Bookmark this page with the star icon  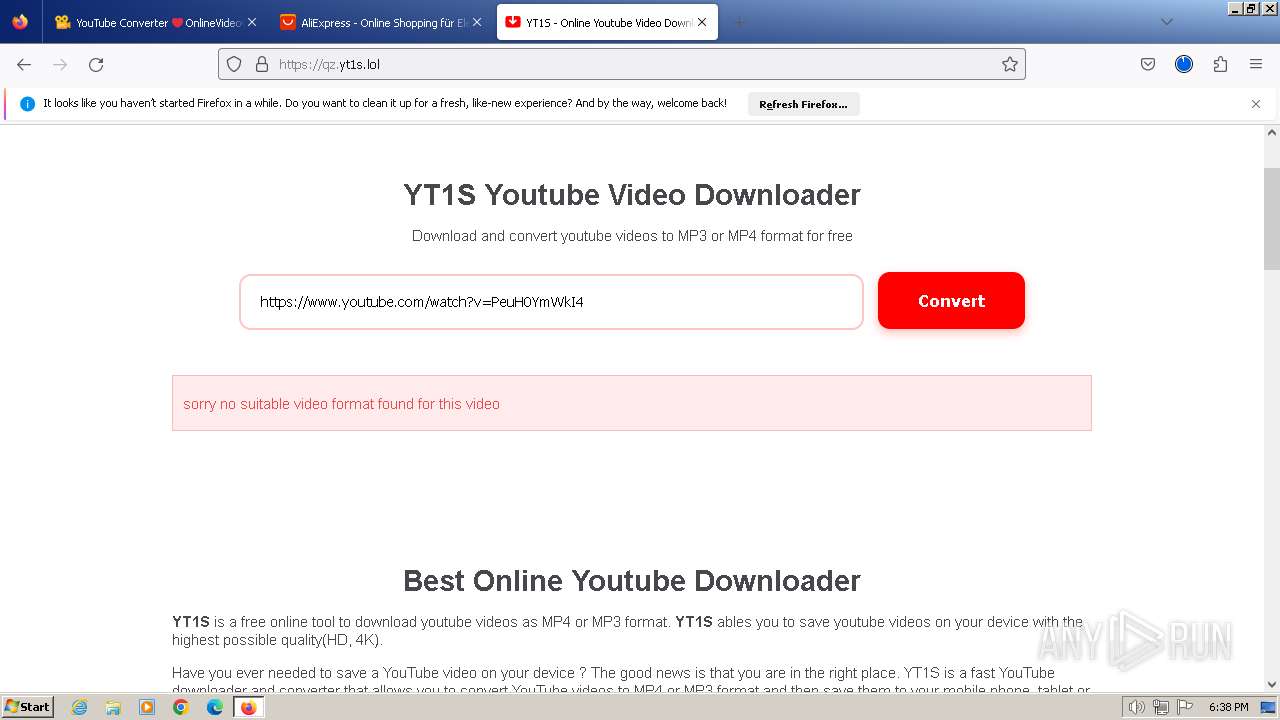point(1010,64)
